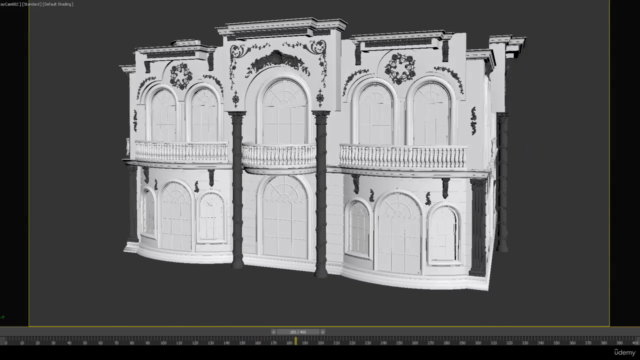The height and width of the screenshot is (360, 640).
Task: Select the left dark column on the facade
Action: (238, 190)
